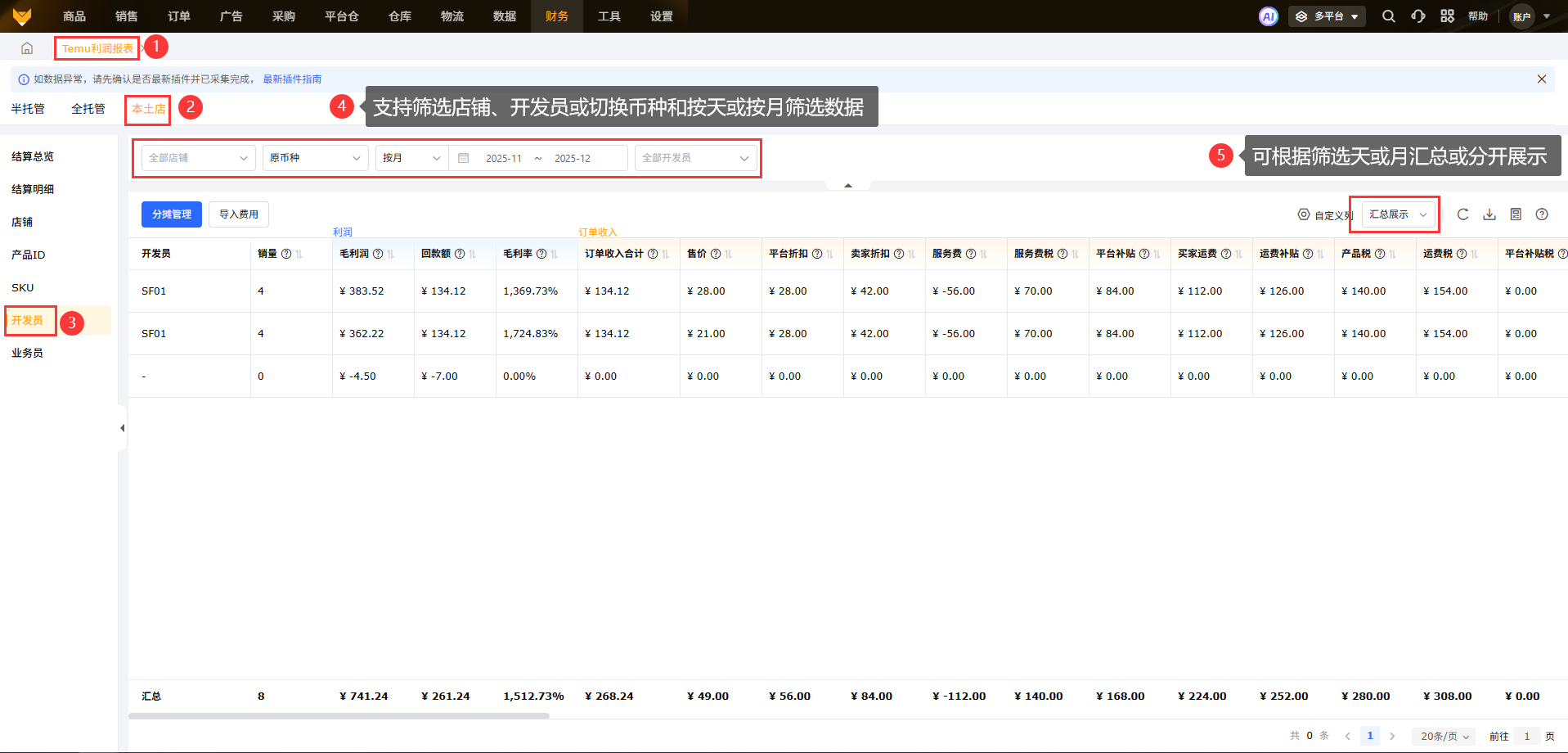Switch to the 全托管 tab
Image resolution: width=1568 pixels, height=753 pixels.
[88, 109]
